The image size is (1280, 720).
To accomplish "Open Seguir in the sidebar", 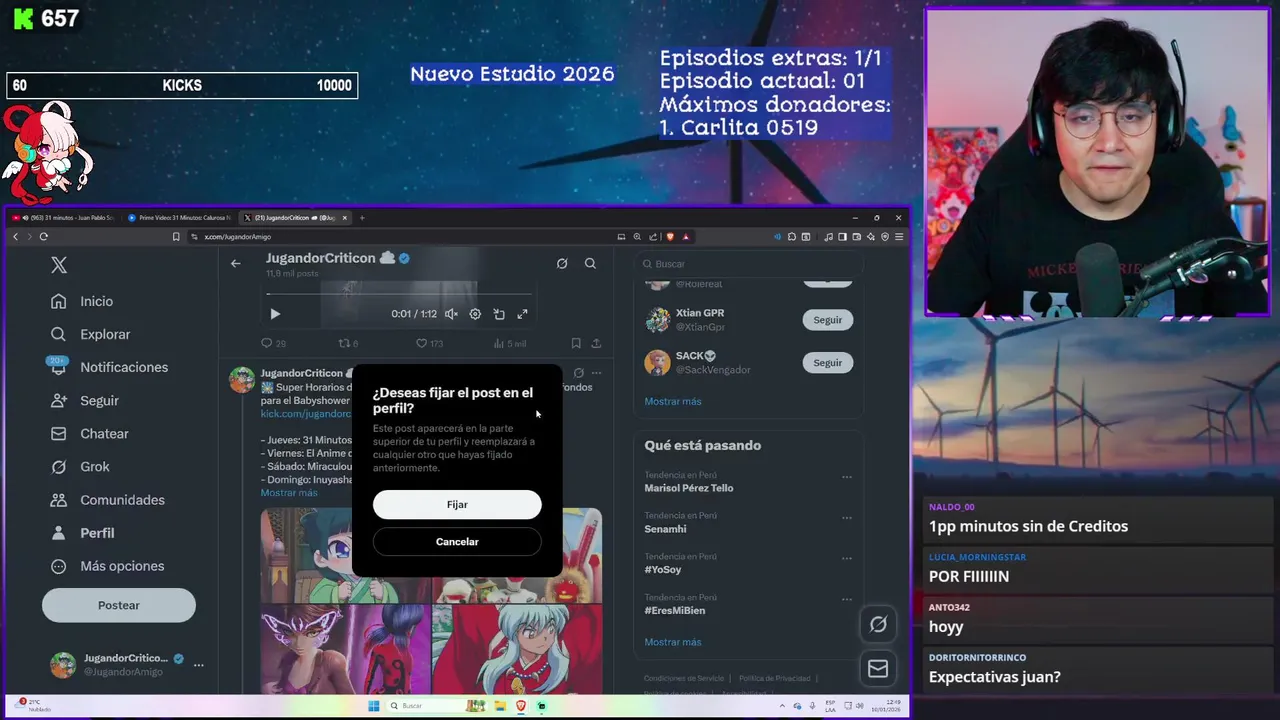I will [87, 400].
